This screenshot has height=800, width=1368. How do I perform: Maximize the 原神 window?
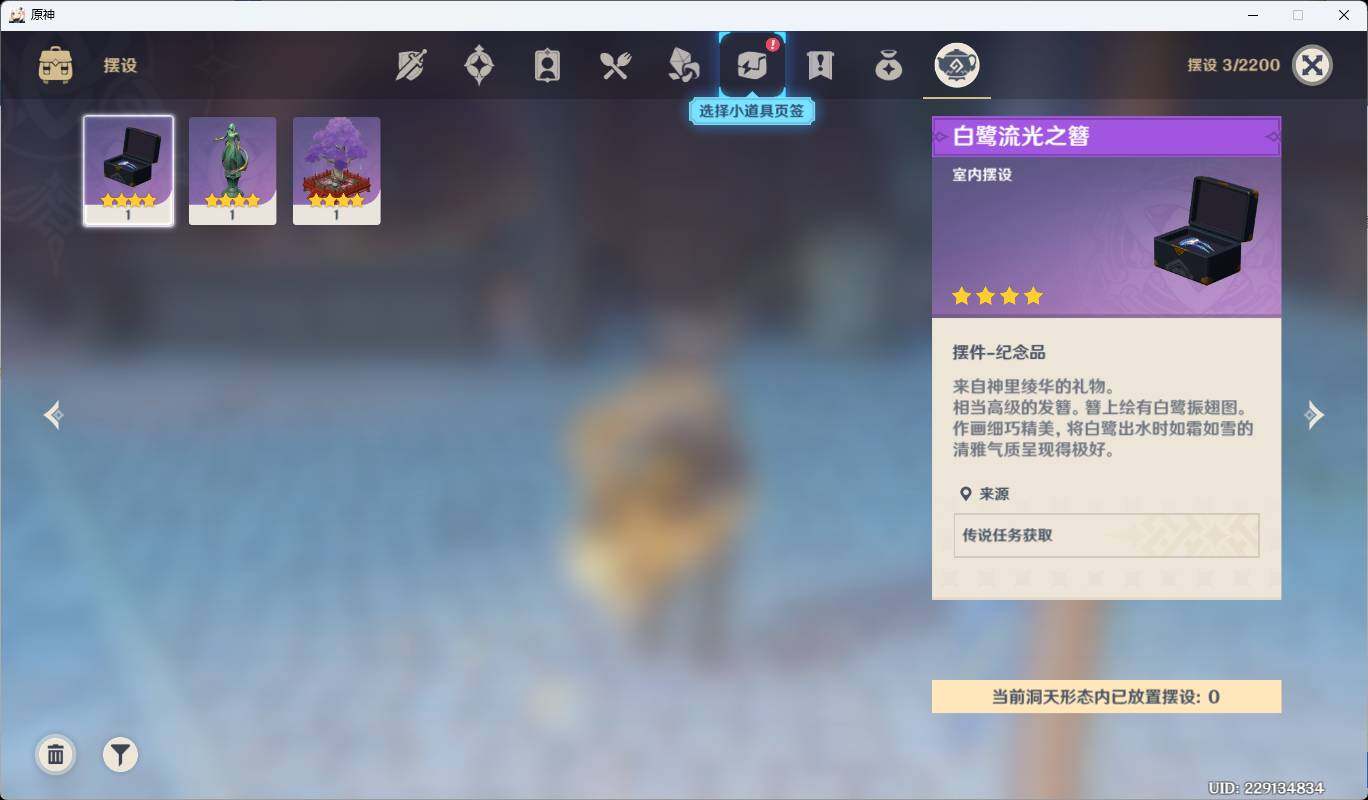pyautogui.click(x=1298, y=15)
